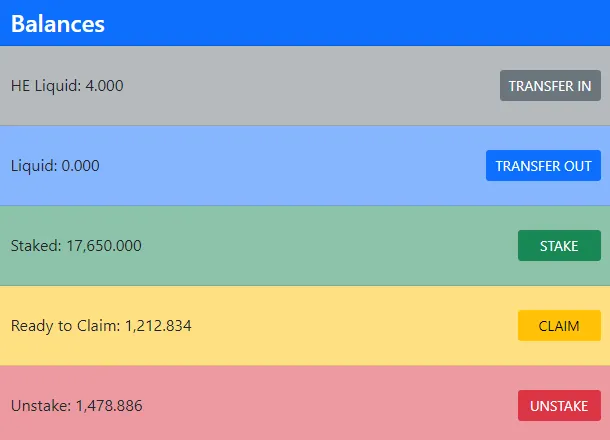Select the unstake amount 1,478.886
This screenshot has height=440, width=610.
tap(109, 406)
